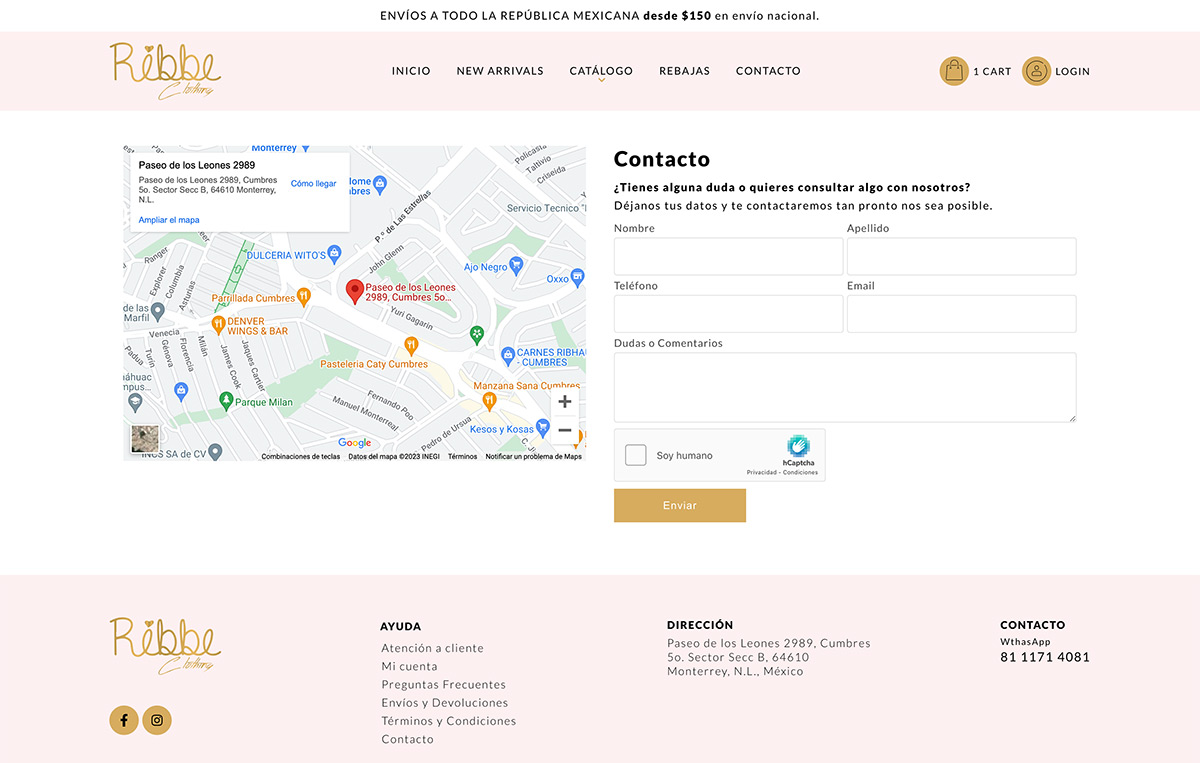Select the Dulcería Wito's marker
The image size is (1200, 763).
(x=334, y=255)
